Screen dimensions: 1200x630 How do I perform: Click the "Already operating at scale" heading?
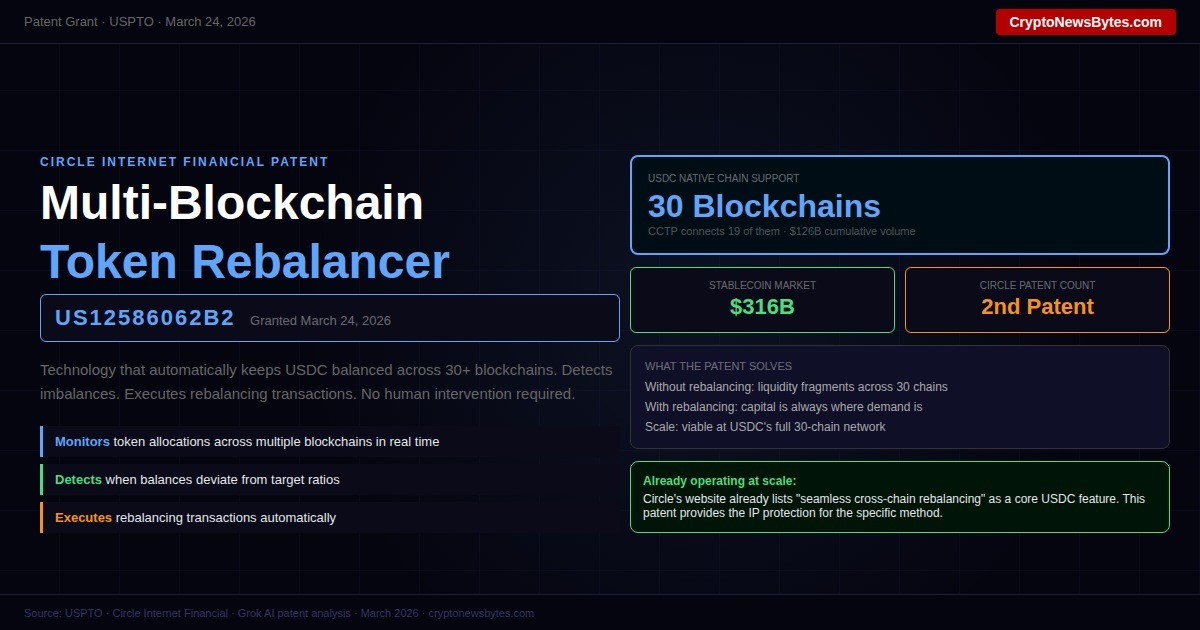pyautogui.click(x=720, y=481)
